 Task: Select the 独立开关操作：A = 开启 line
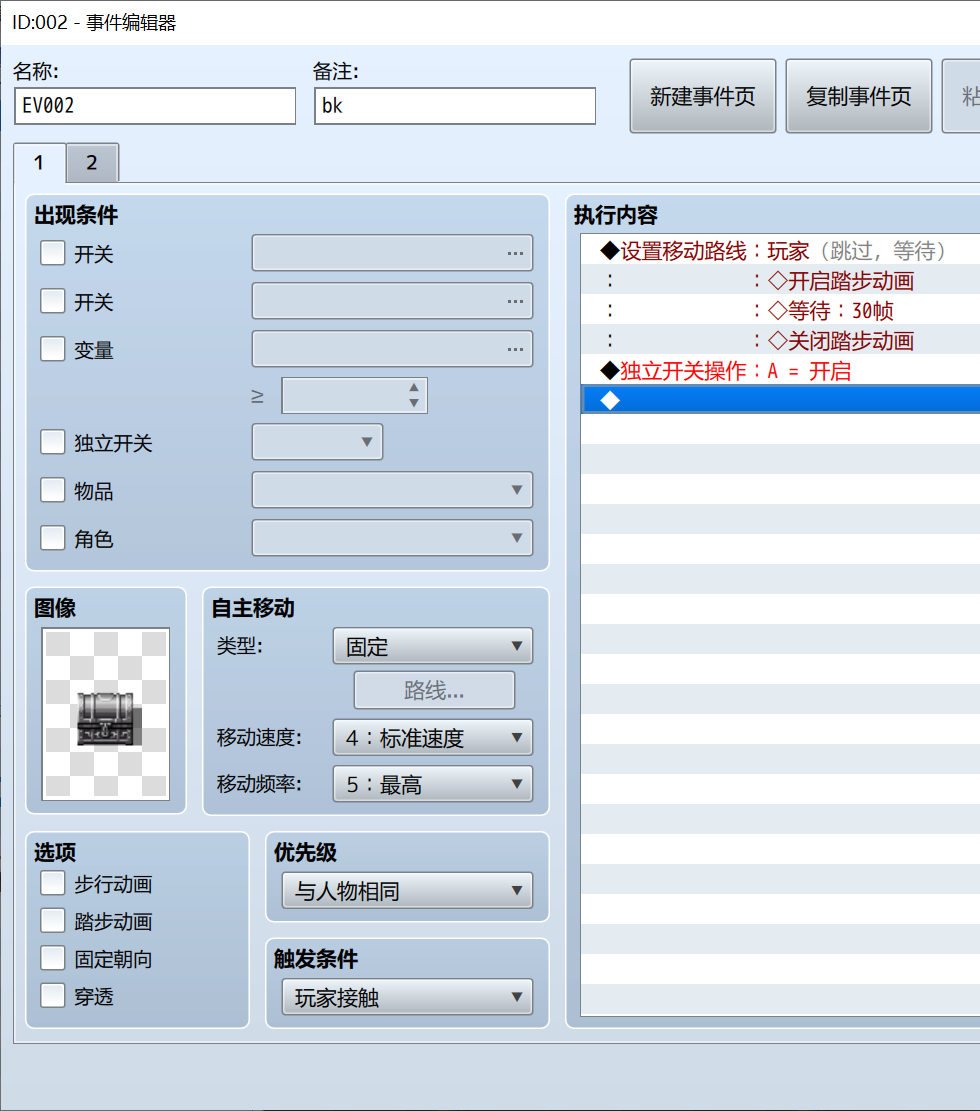pyautogui.click(x=780, y=371)
